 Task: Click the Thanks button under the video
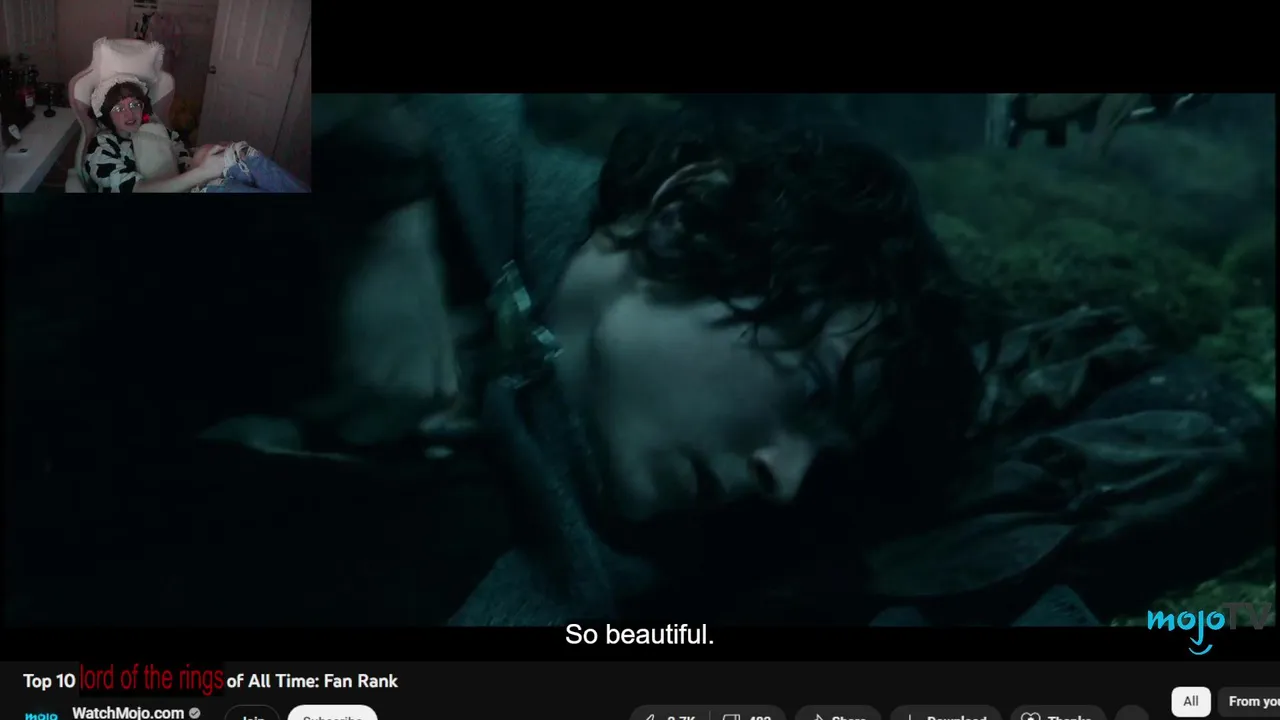click(1059, 715)
